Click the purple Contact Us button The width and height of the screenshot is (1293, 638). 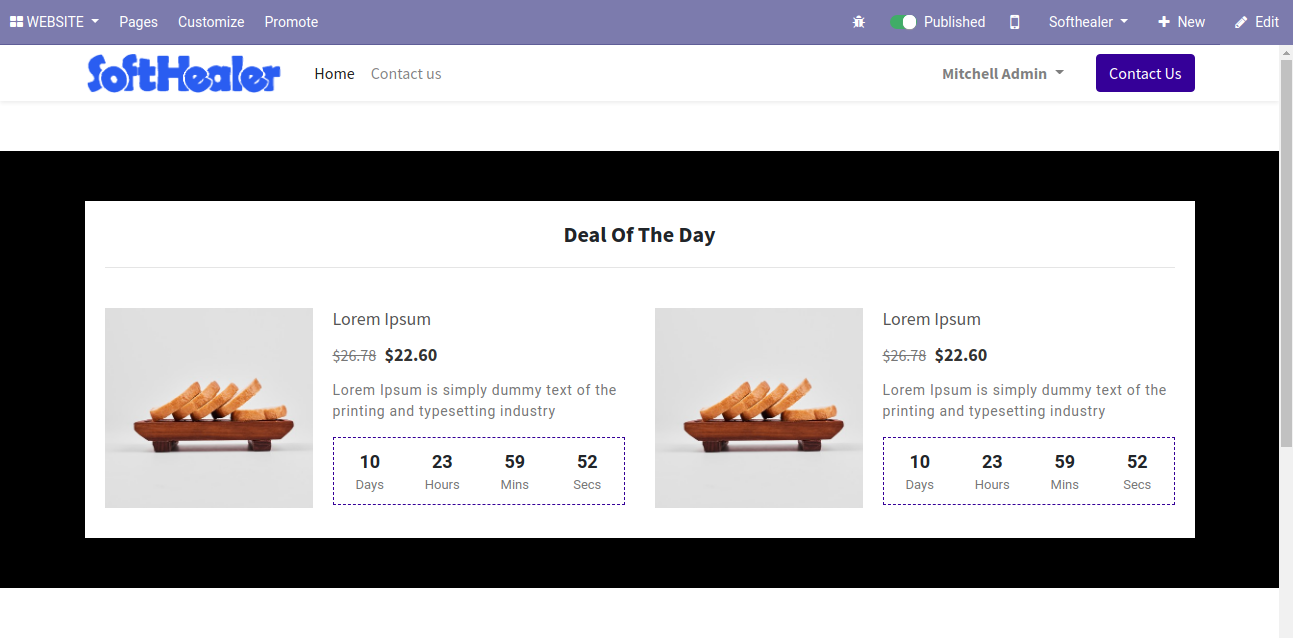click(1145, 74)
